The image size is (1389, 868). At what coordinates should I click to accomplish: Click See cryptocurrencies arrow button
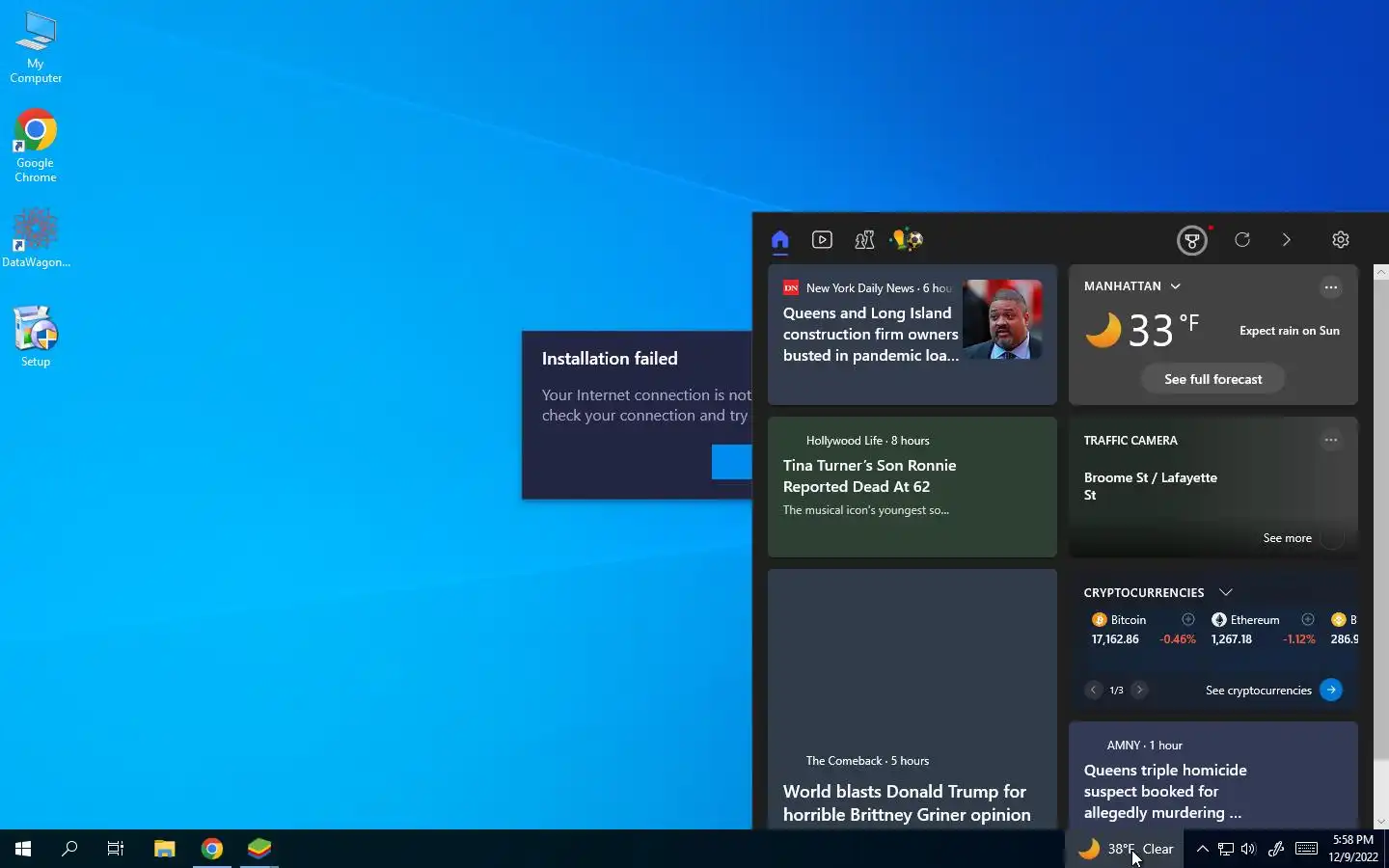(x=1331, y=690)
